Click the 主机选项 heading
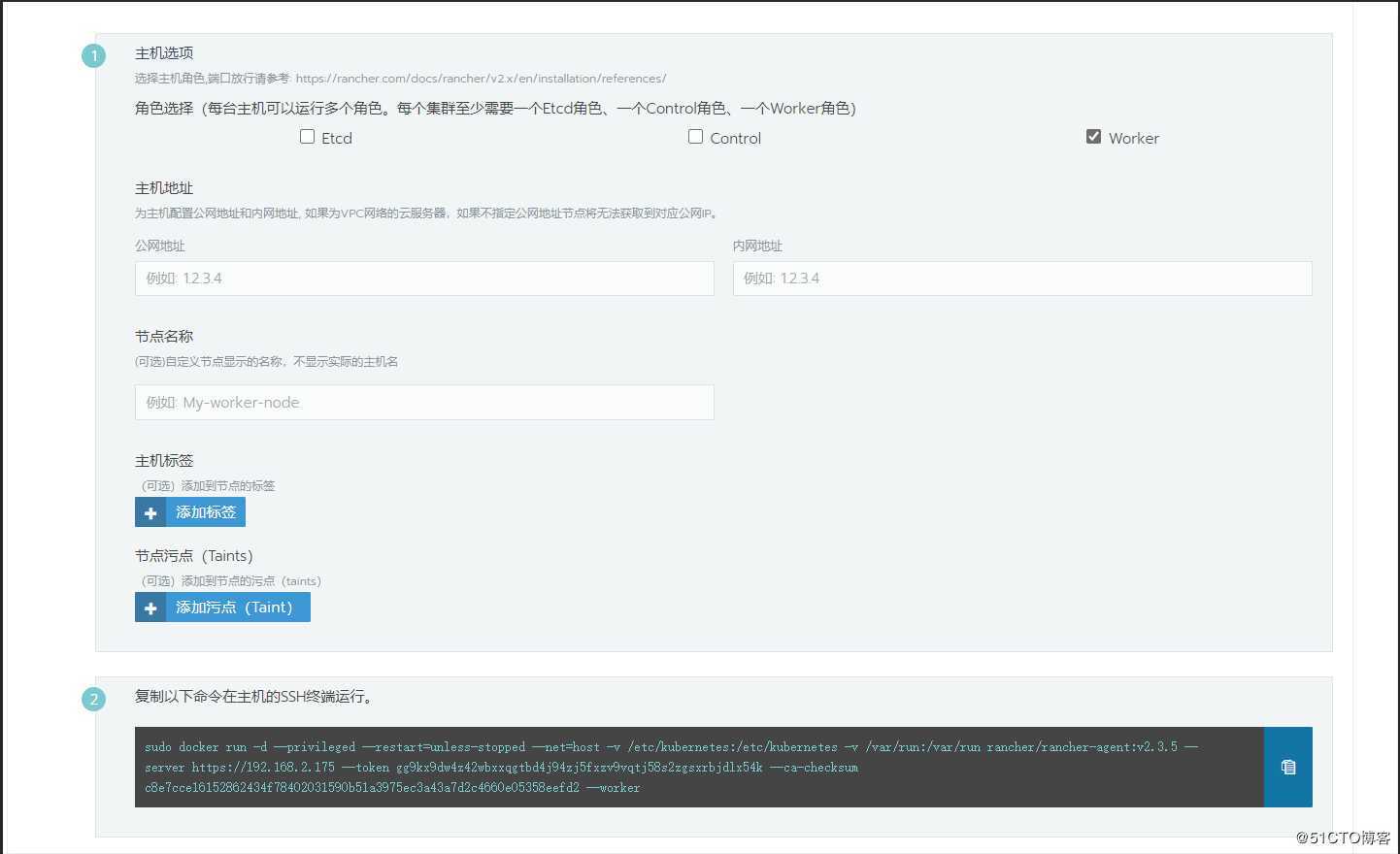This screenshot has height=854, width=1400. pos(164,52)
